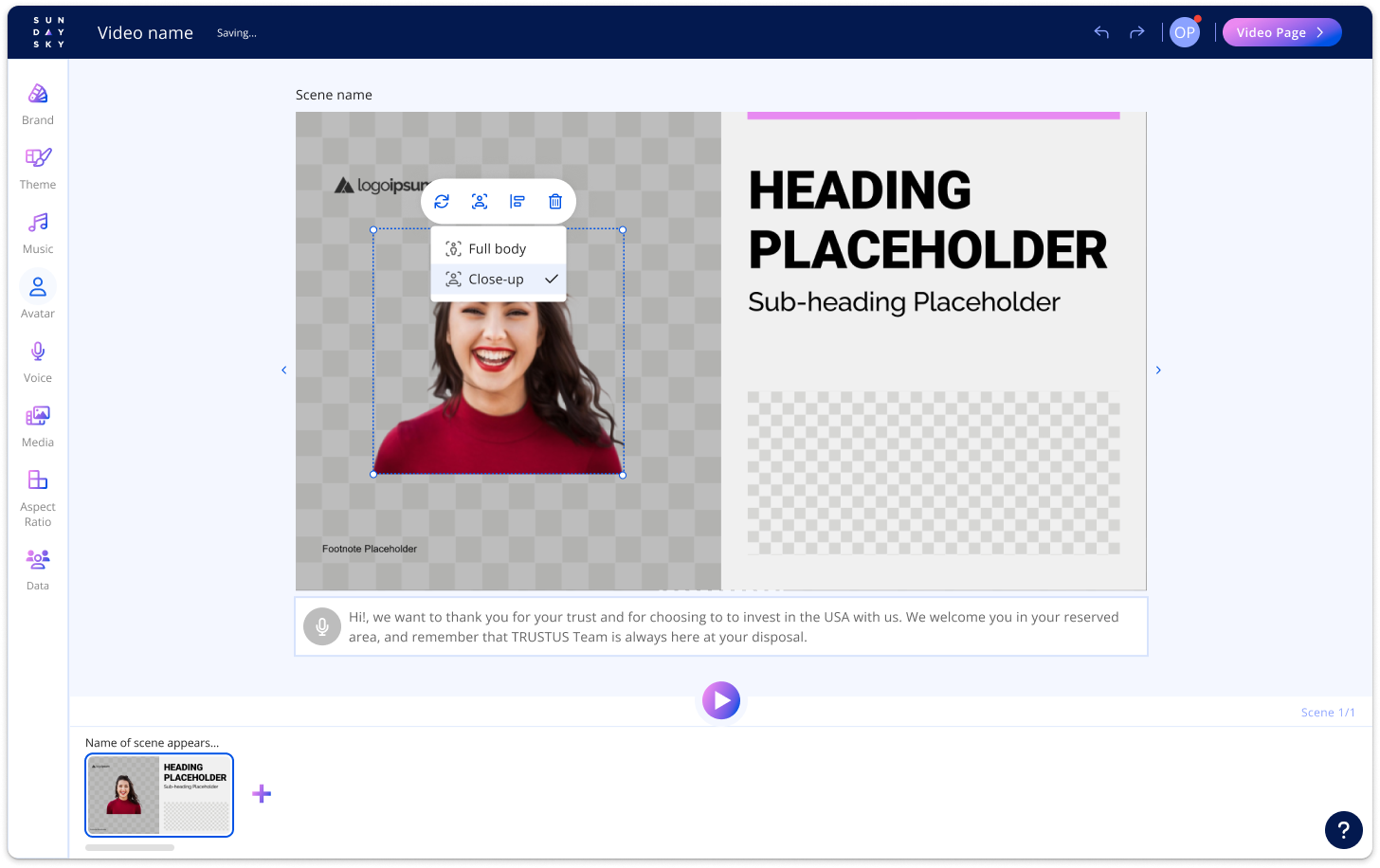Open the help question mark button
The image size is (1380, 868).
pyautogui.click(x=1343, y=830)
